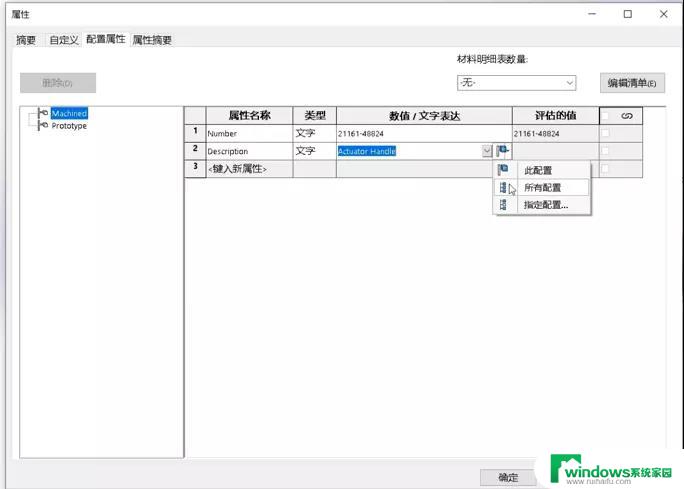Click the 文字 type cell in Number row

[315, 133]
